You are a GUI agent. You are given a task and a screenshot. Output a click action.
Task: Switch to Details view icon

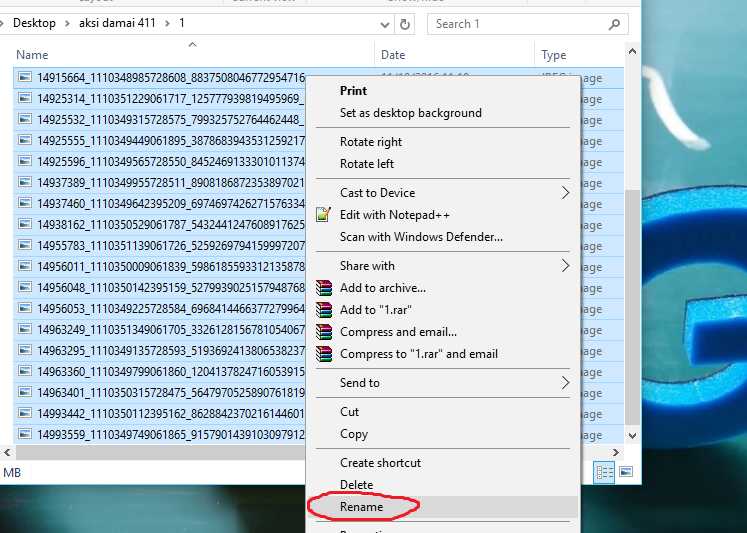[604, 472]
